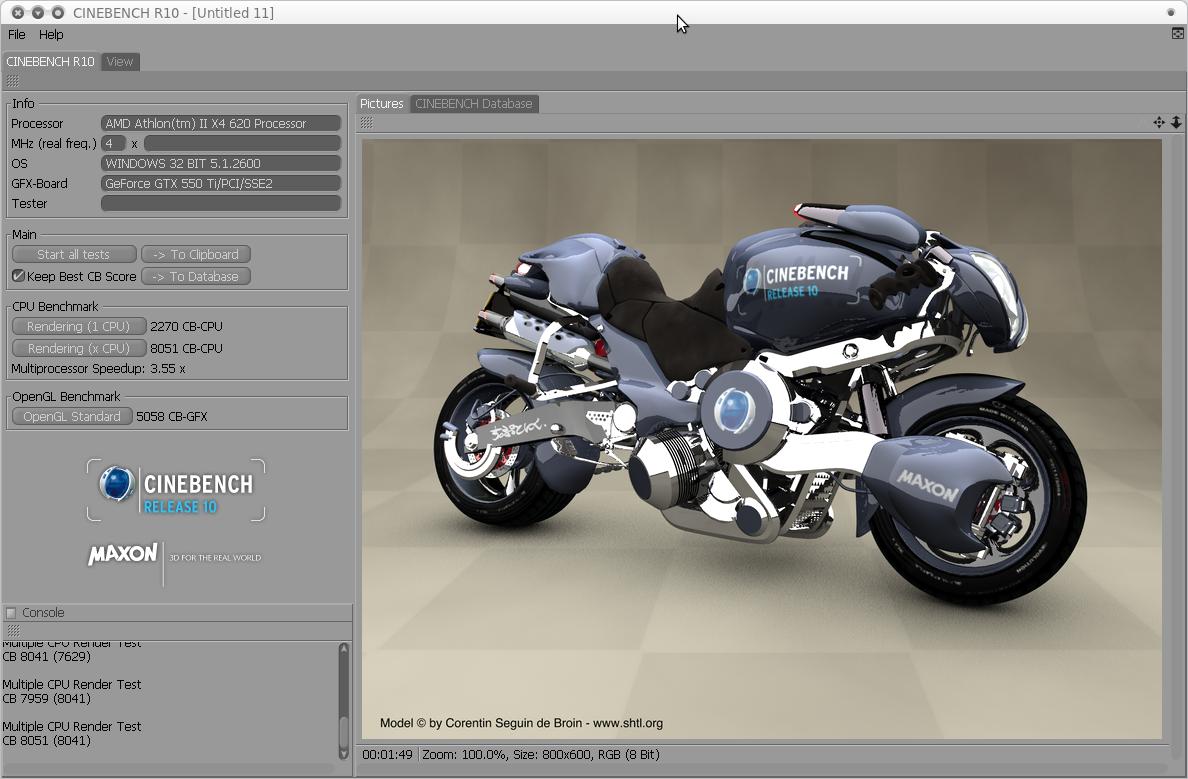
Task: Click the picture viewer pan/move icon
Action: [1158, 122]
